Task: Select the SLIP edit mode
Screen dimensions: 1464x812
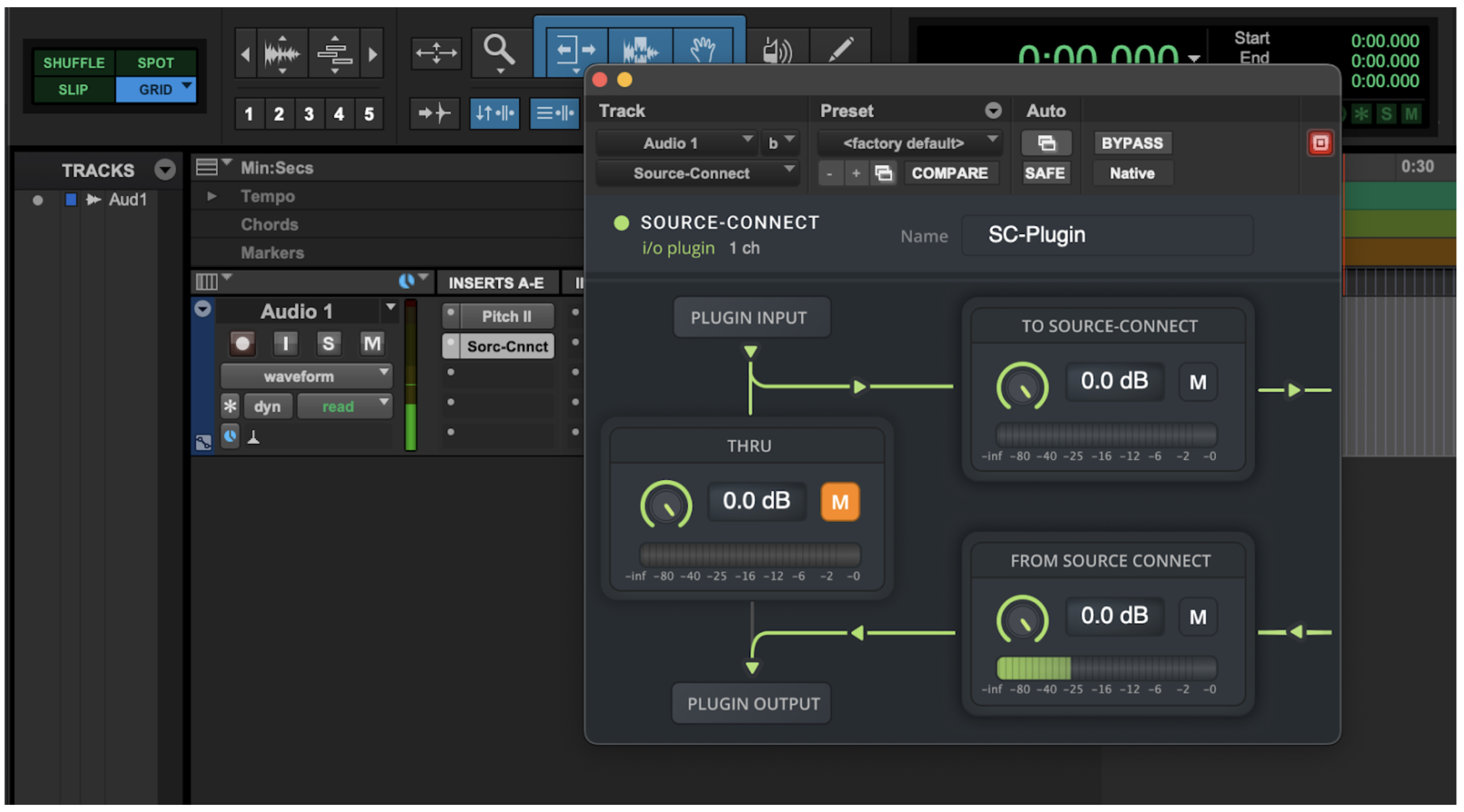Action: [x=73, y=90]
